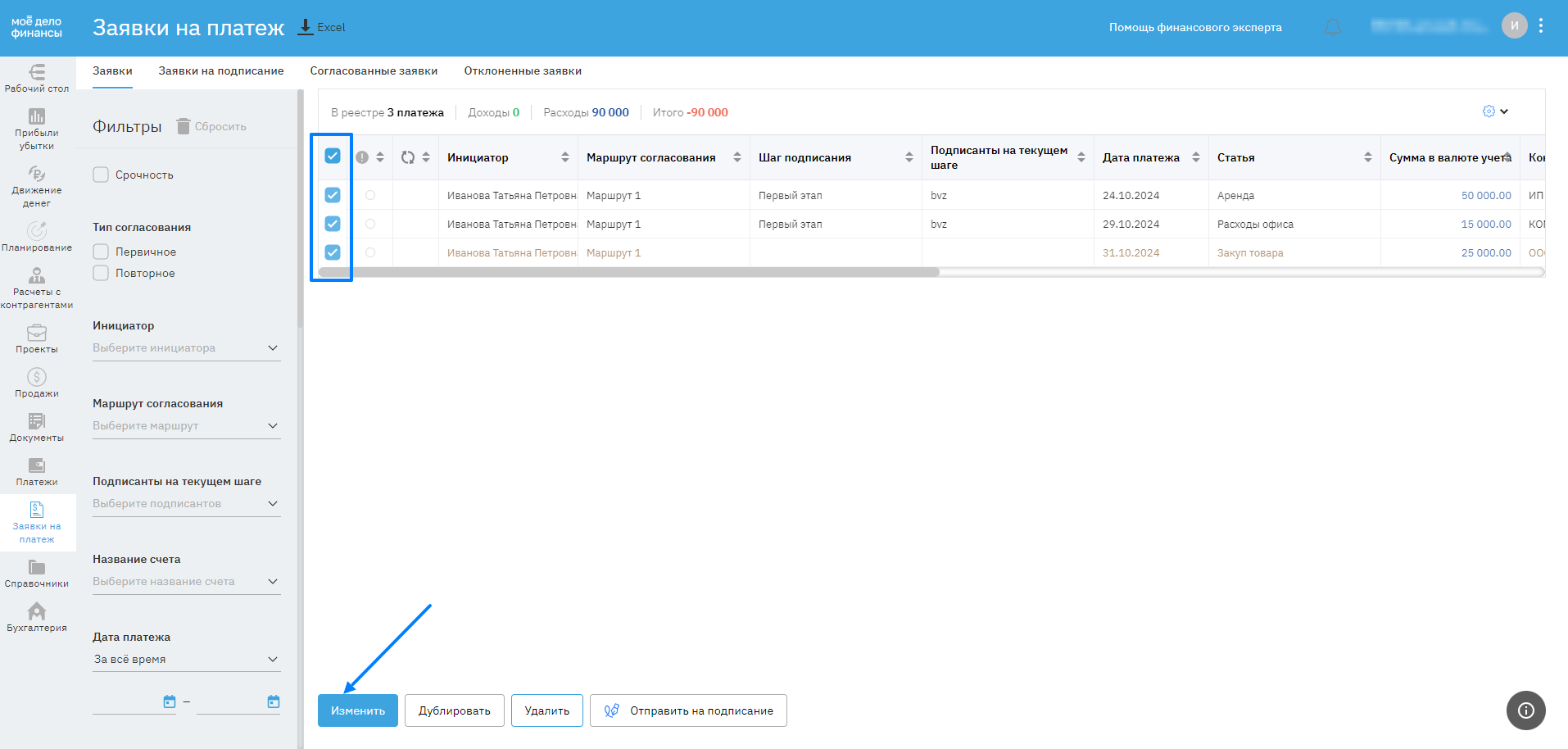Image resolution: width=1568 pixels, height=749 pixels.
Task: Open the Выберите маршрут dropdown
Action: pyautogui.click(x=186, y=426)
